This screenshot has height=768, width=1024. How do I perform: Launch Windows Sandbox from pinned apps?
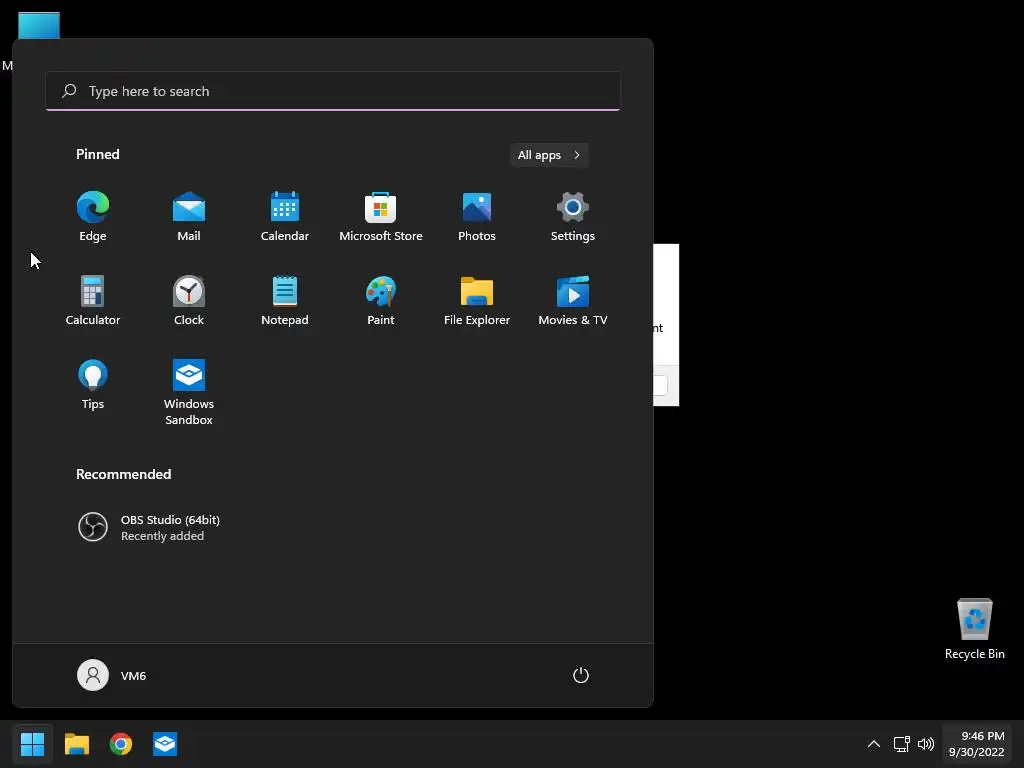coord(189,392)
